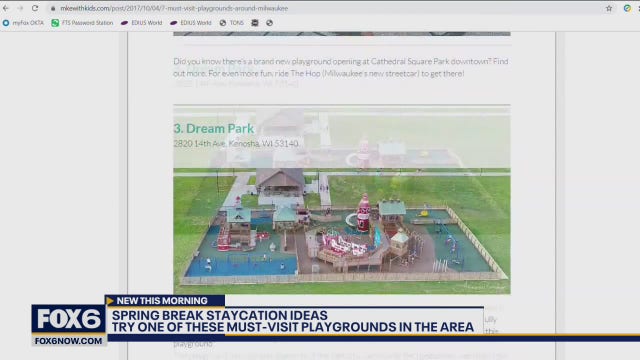Click the Kenosha address text under Dream Park
Viewport: 640px width, 360px height.
pyautogui.click(x=236, y=144)
